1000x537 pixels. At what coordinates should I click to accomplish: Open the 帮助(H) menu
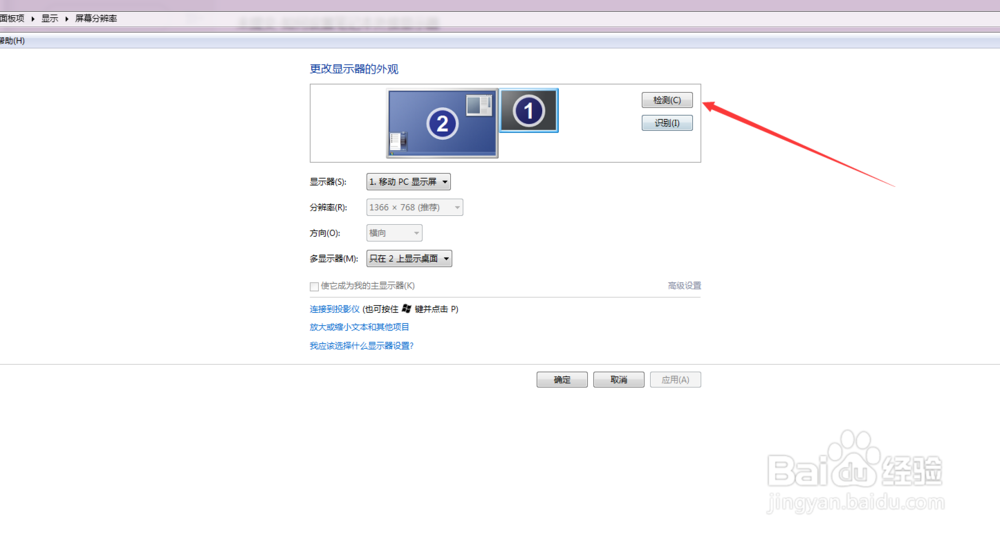click(x=12, y=41)
